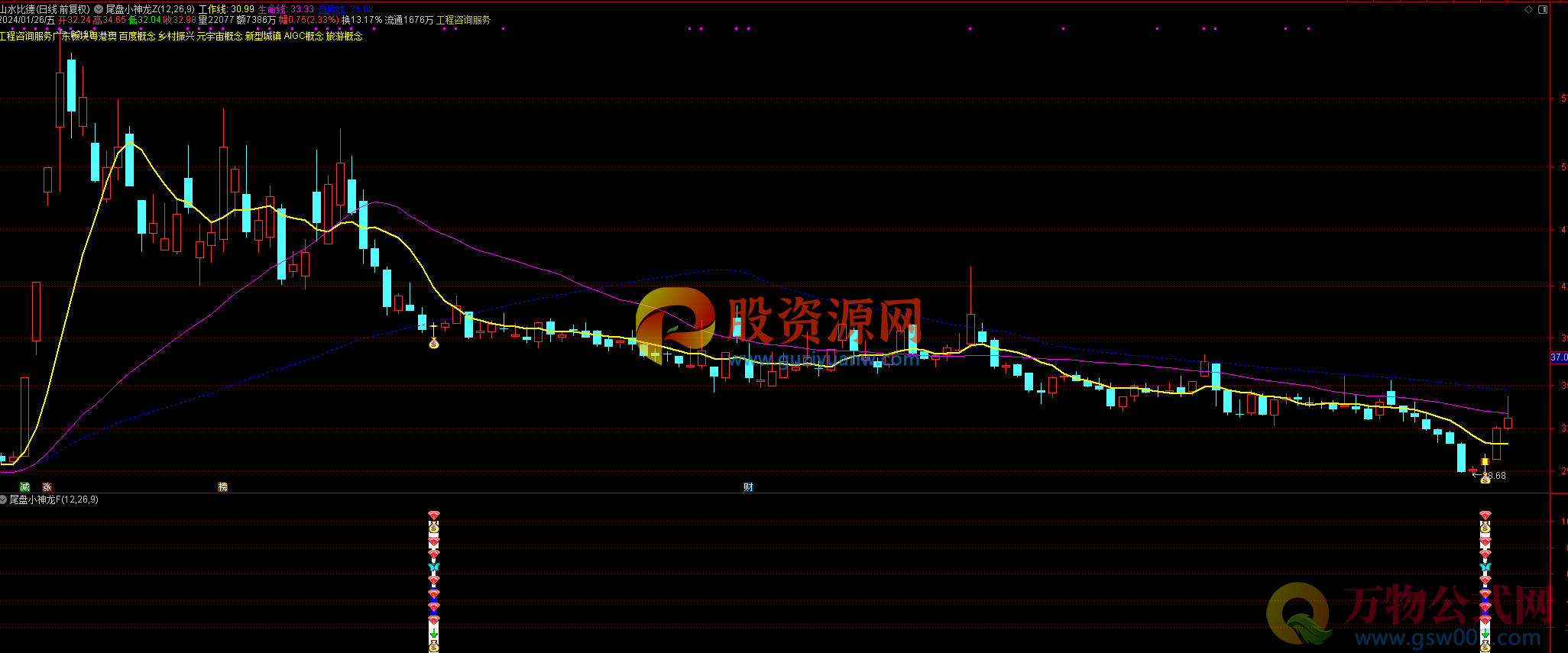Viewport: 1568px width, 653px height.
Task: Click the money bag signal below 28.68 low
Action: tap(1485, 480)
